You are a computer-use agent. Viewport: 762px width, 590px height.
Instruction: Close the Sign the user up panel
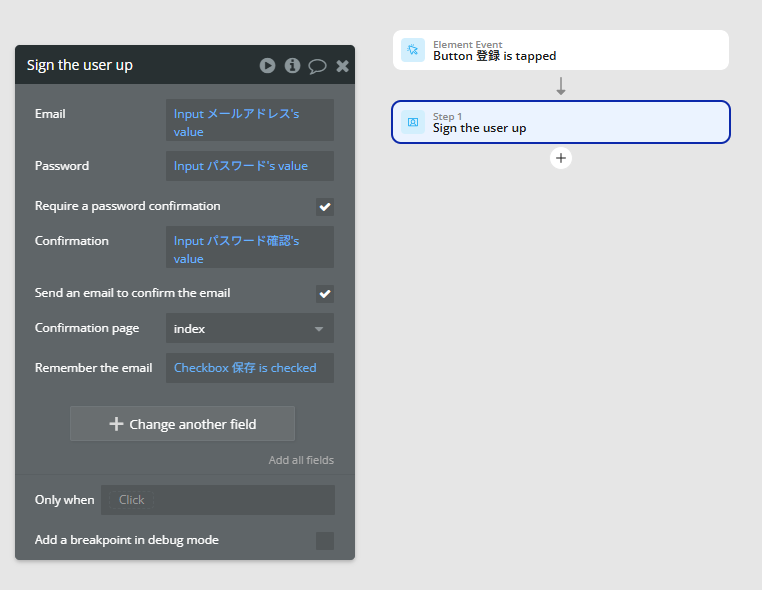click(x=343, y=66)
